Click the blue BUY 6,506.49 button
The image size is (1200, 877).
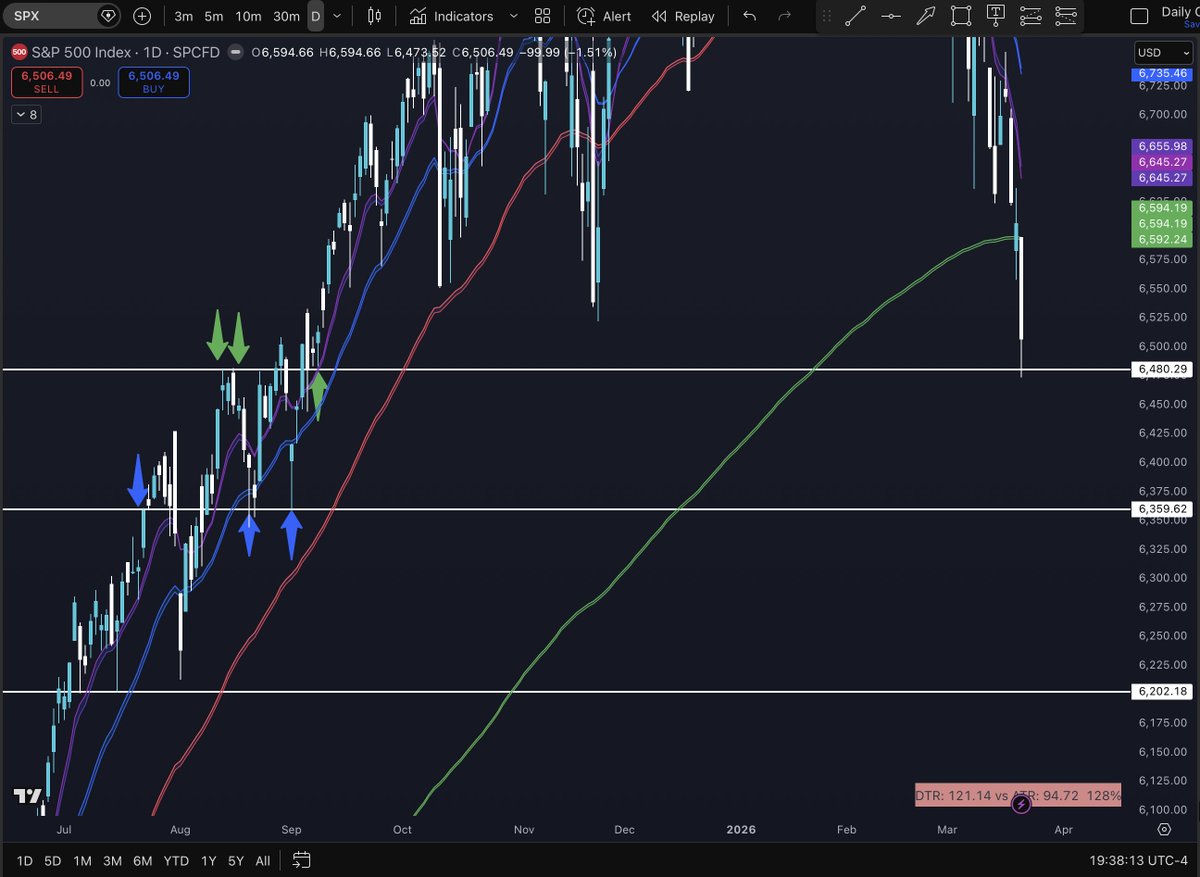click(x=153, y=82)
